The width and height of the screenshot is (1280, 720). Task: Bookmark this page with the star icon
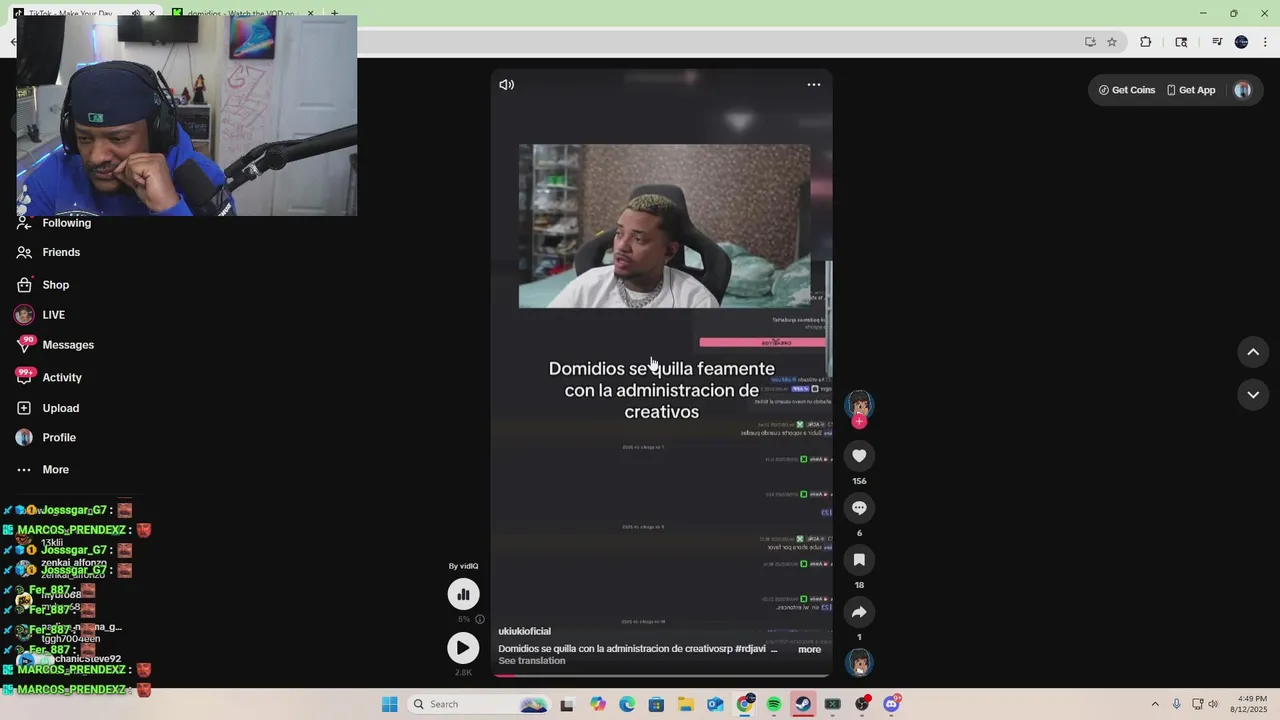(x=1112, y=42)
